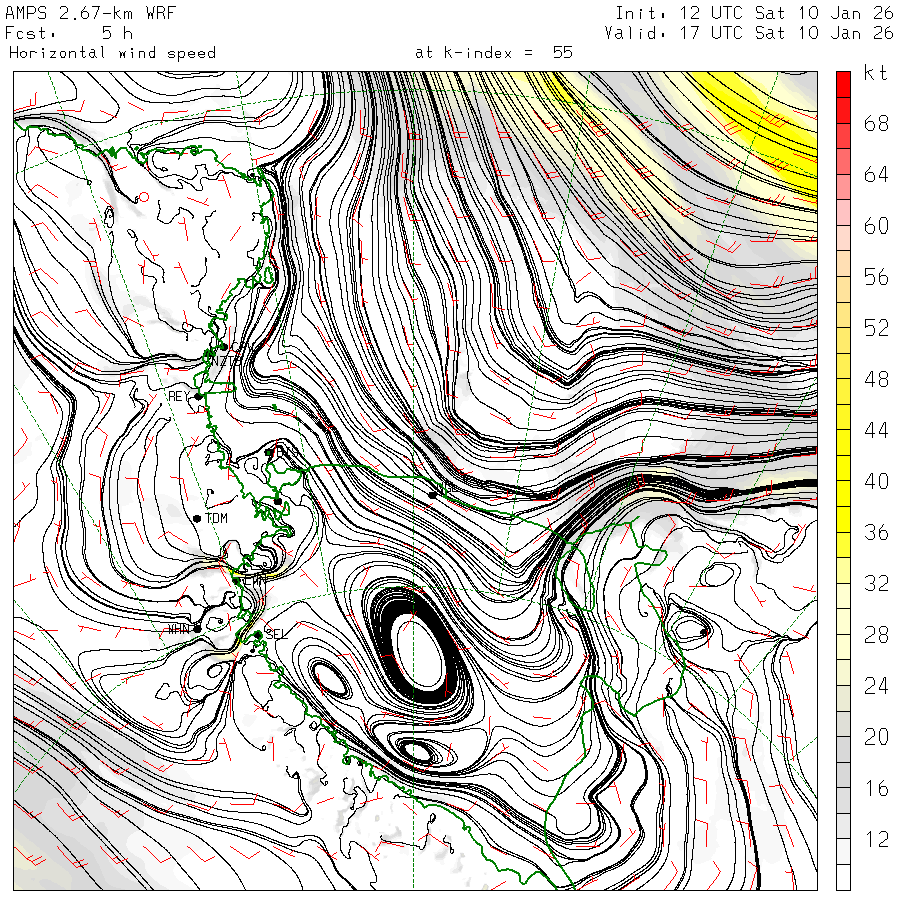Click the SEL station marker

tap(258, 634)
